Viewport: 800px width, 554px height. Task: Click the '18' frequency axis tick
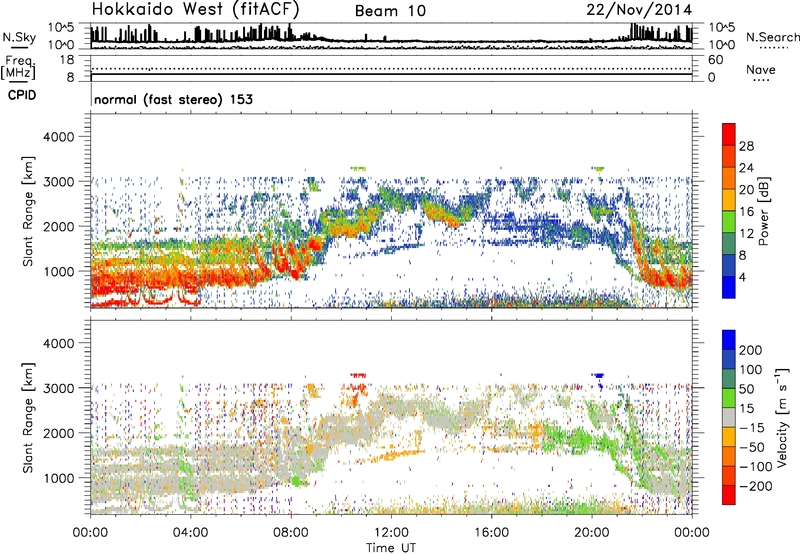(67, 60)
